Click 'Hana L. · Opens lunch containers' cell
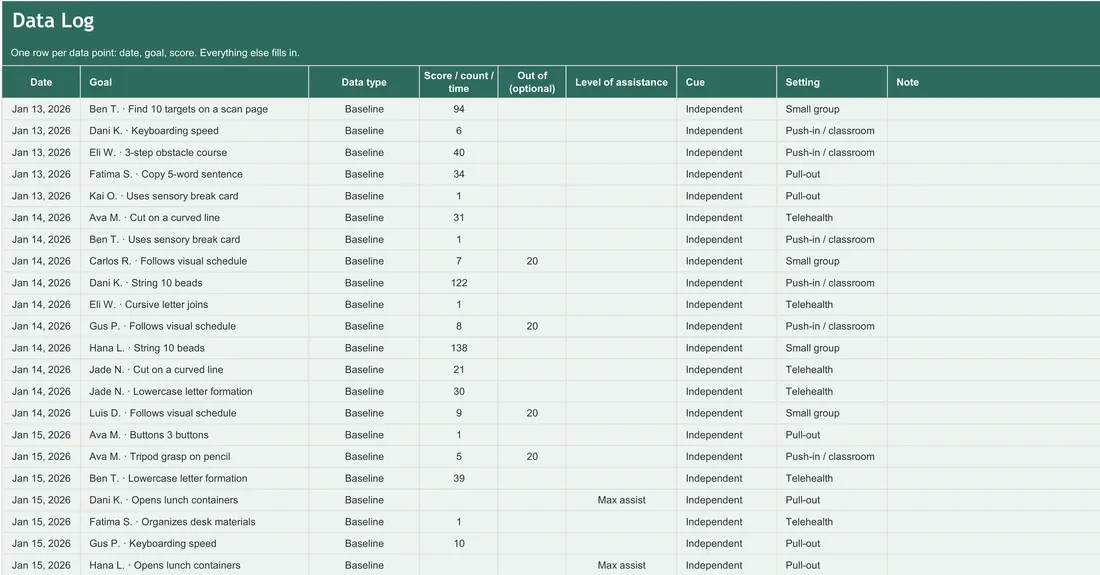Screen dimensions: 1100x575 point(194,565)
